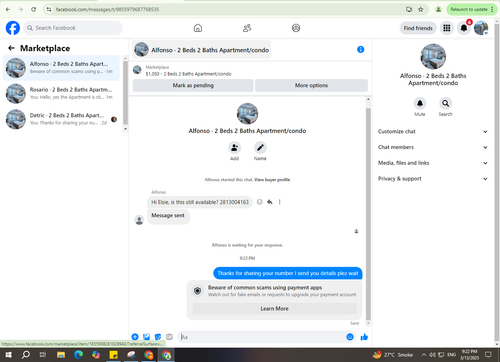The image size is (500, 362).
Task: Open View buyer profile link
Action: 272,180
